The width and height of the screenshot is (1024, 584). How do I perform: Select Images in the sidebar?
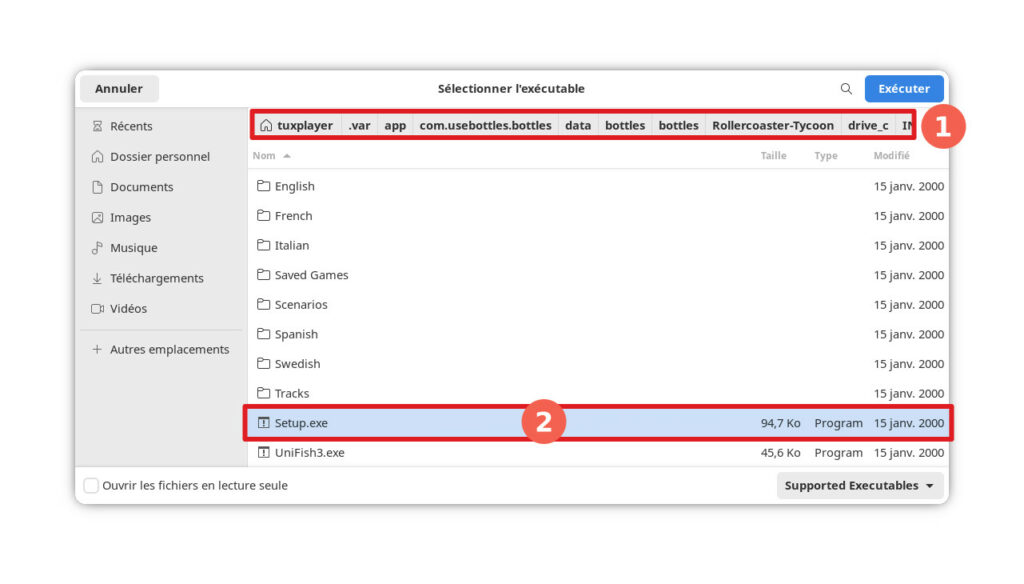pyautogui.click(x=130, y=218)
